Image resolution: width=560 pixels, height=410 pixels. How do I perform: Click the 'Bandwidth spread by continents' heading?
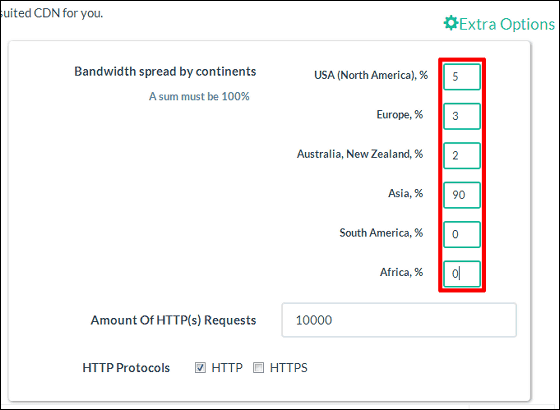point(165,72)
